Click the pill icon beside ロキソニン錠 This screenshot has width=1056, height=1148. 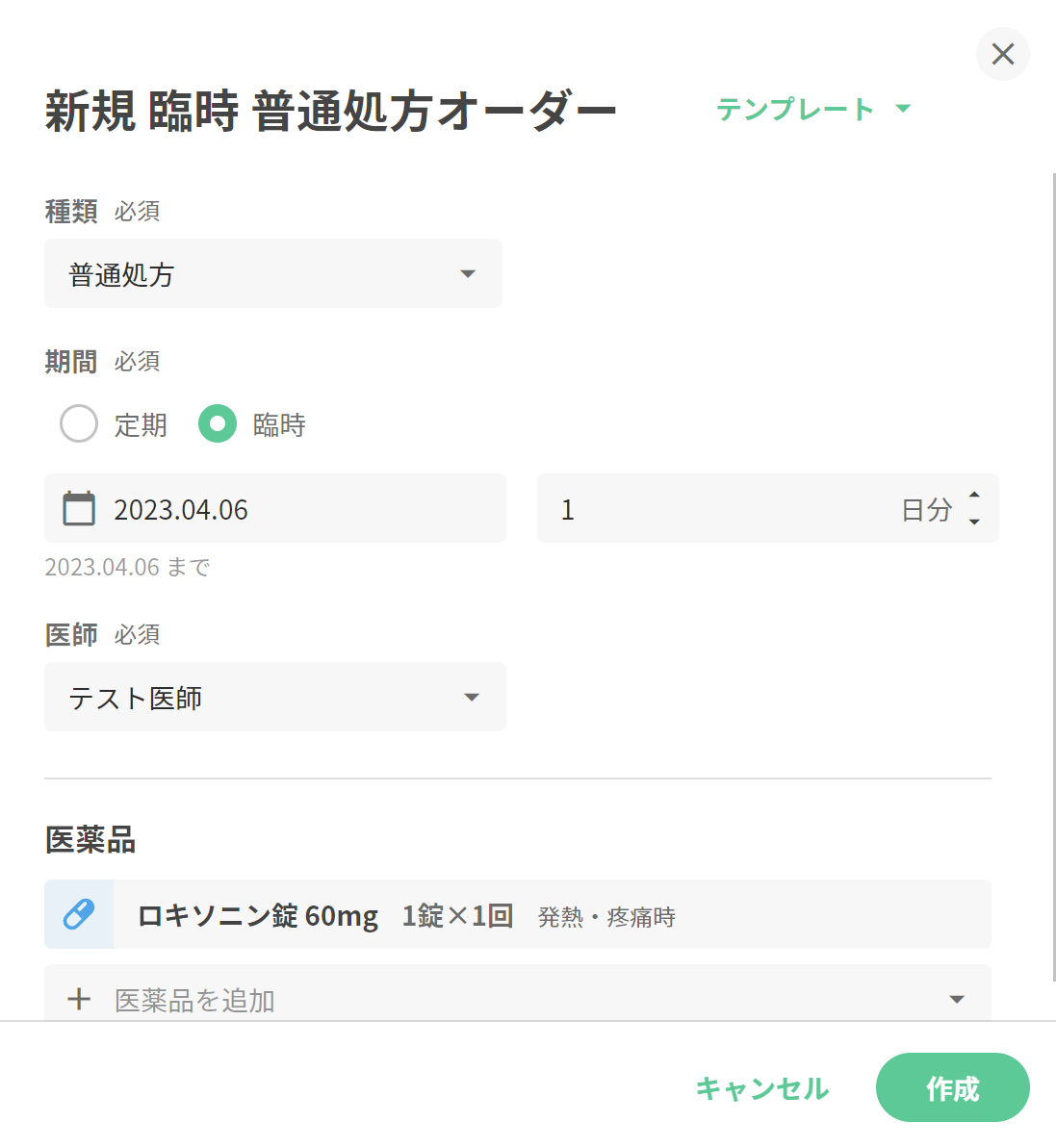pos(79,914)
